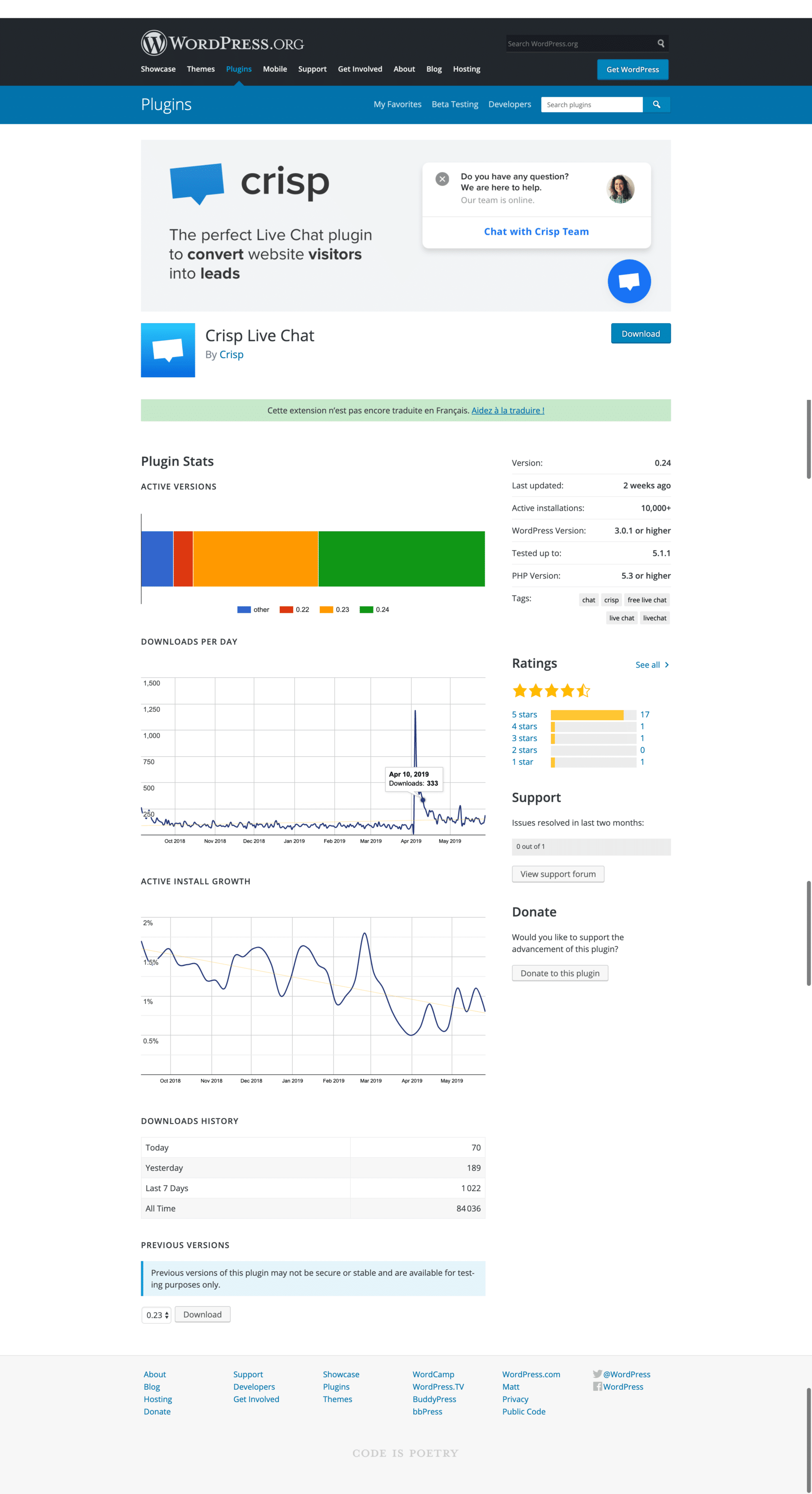812x1494 pixels.
Task: Open footer bbPress link
Action: [x=428, y=1411]
